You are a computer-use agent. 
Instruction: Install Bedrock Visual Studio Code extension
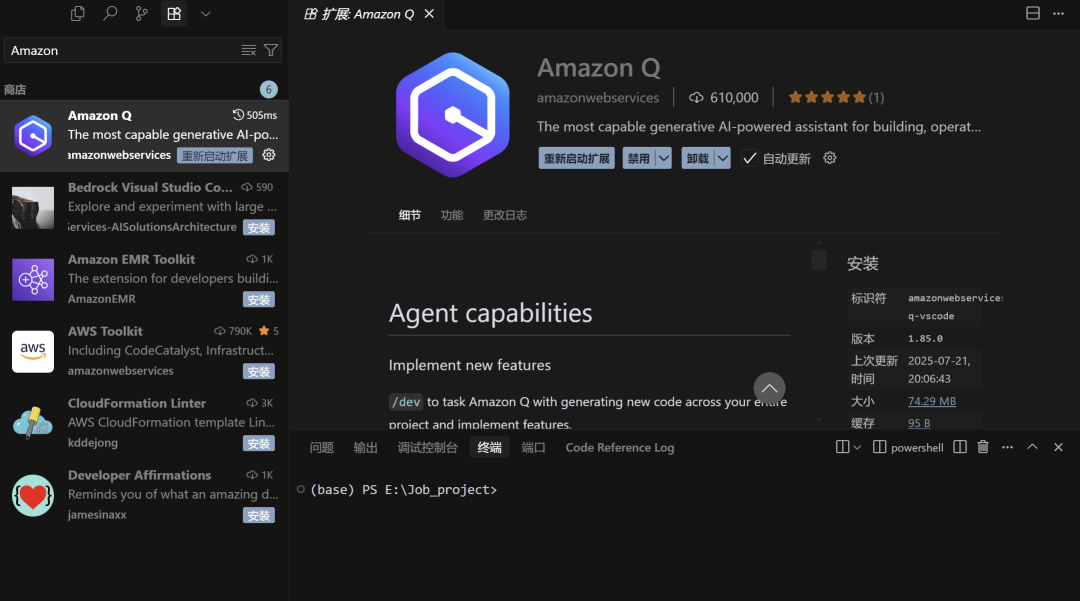(x=259, y=228)
